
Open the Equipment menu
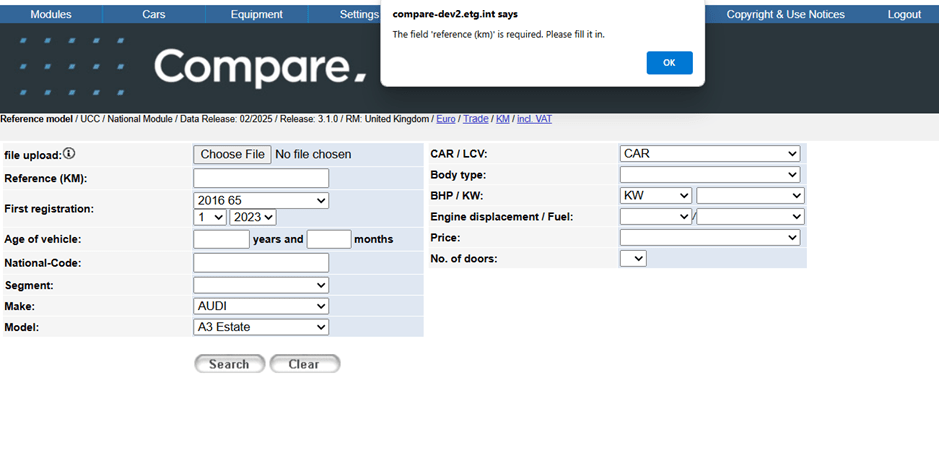pyautogui.click(x=256, y=14)
